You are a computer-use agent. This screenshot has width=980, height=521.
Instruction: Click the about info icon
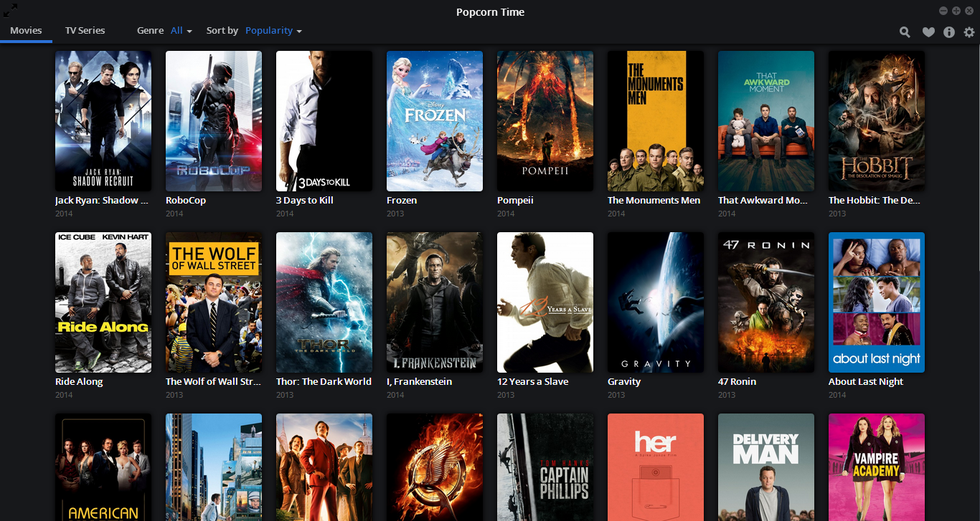949,32
